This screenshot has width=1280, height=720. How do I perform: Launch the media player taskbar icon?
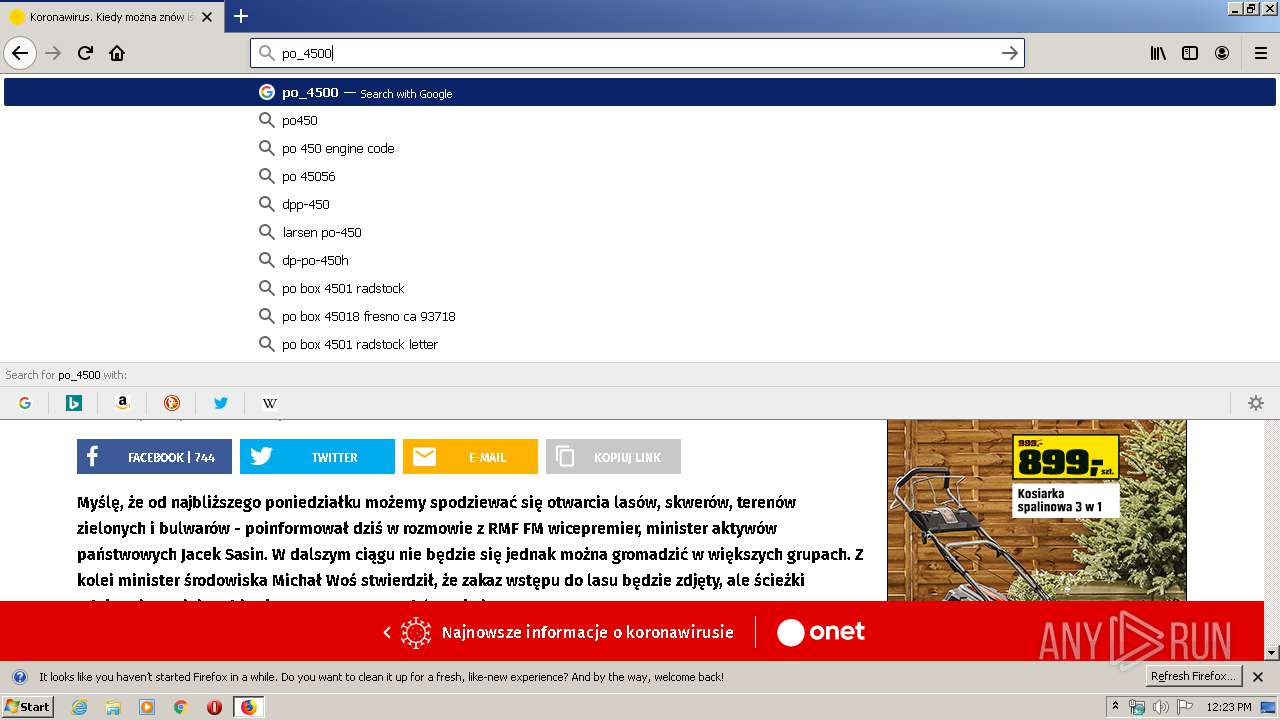[x=147, y=707]
